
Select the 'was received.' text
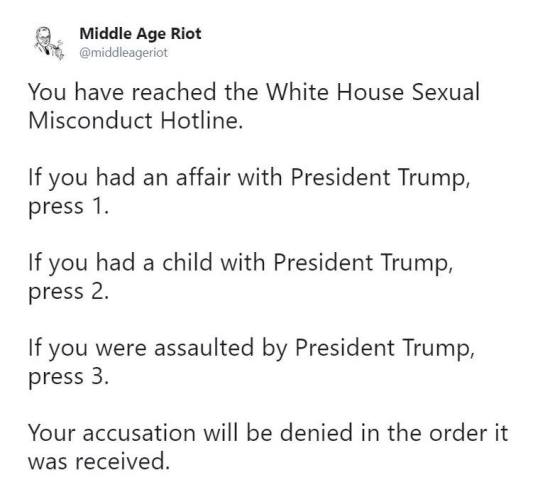coord(99,461)
